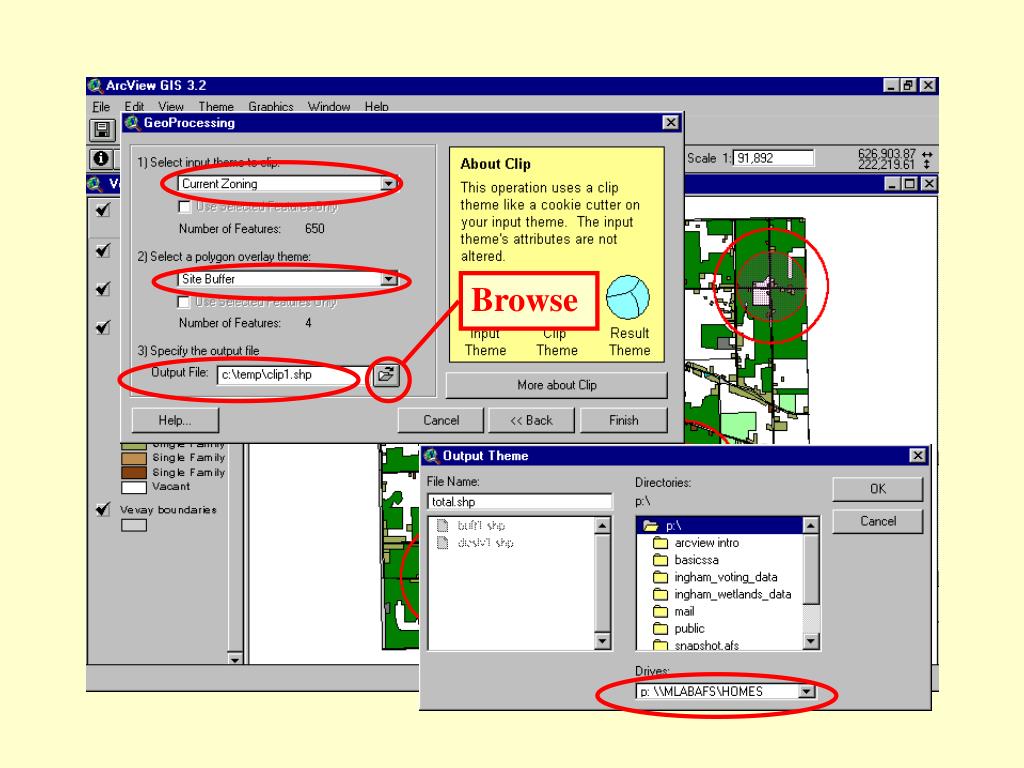Click Cancel in the GeoProcessing dialog
The width and height of the screenshot is (1024, 768).
pos(441,420)
